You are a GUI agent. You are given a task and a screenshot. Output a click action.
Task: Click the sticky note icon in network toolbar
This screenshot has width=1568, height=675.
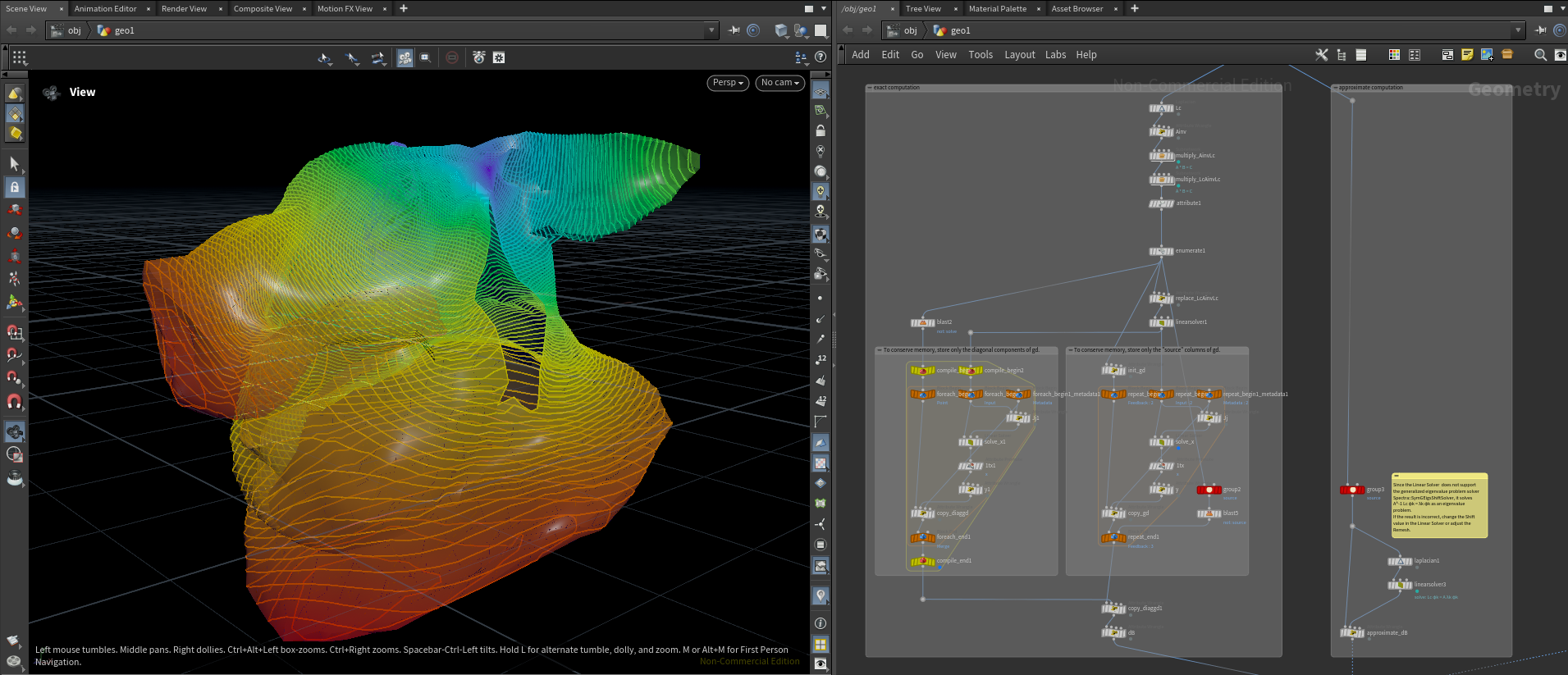click(x=1467, y=55)
